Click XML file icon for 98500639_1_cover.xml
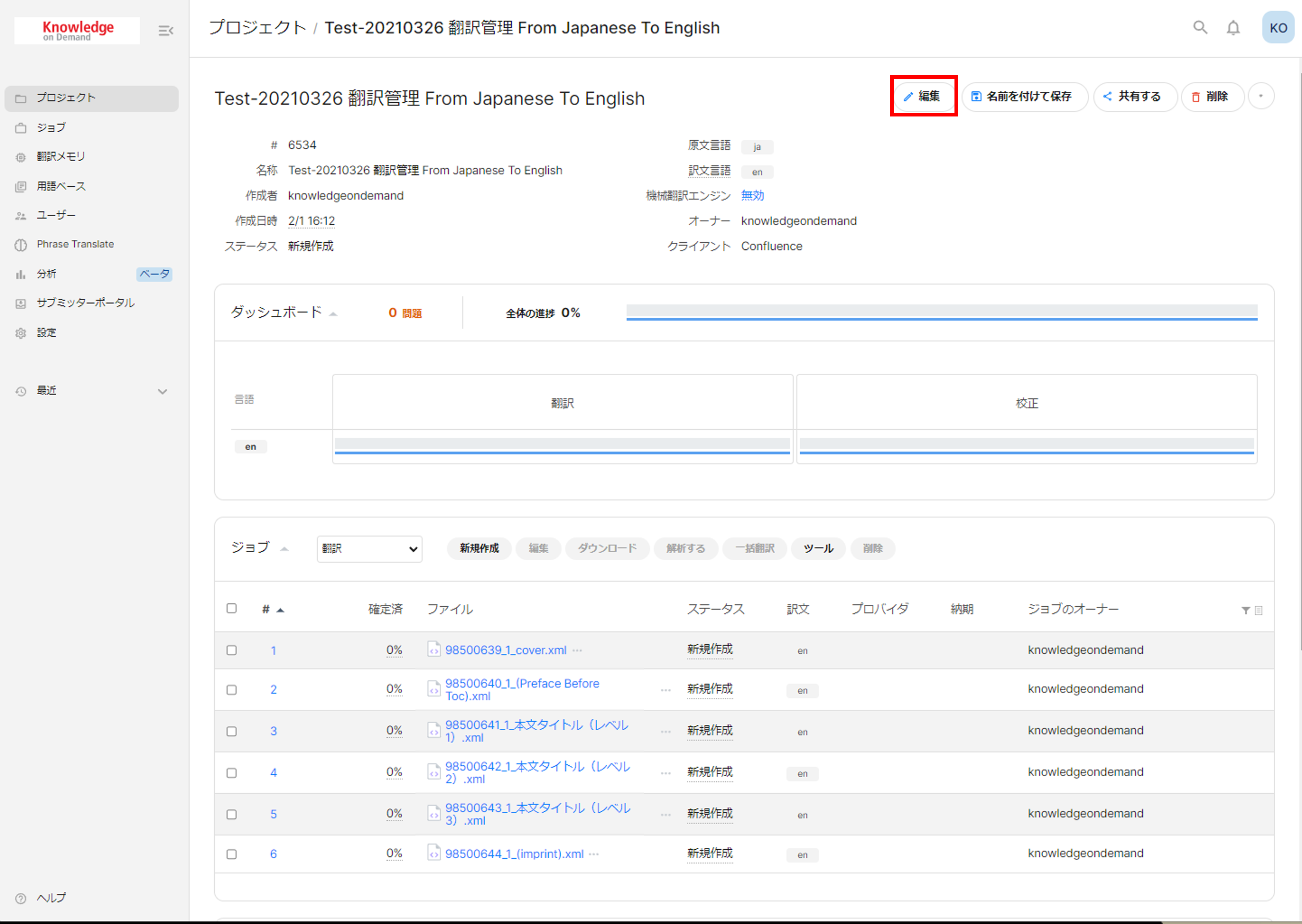 433,649
